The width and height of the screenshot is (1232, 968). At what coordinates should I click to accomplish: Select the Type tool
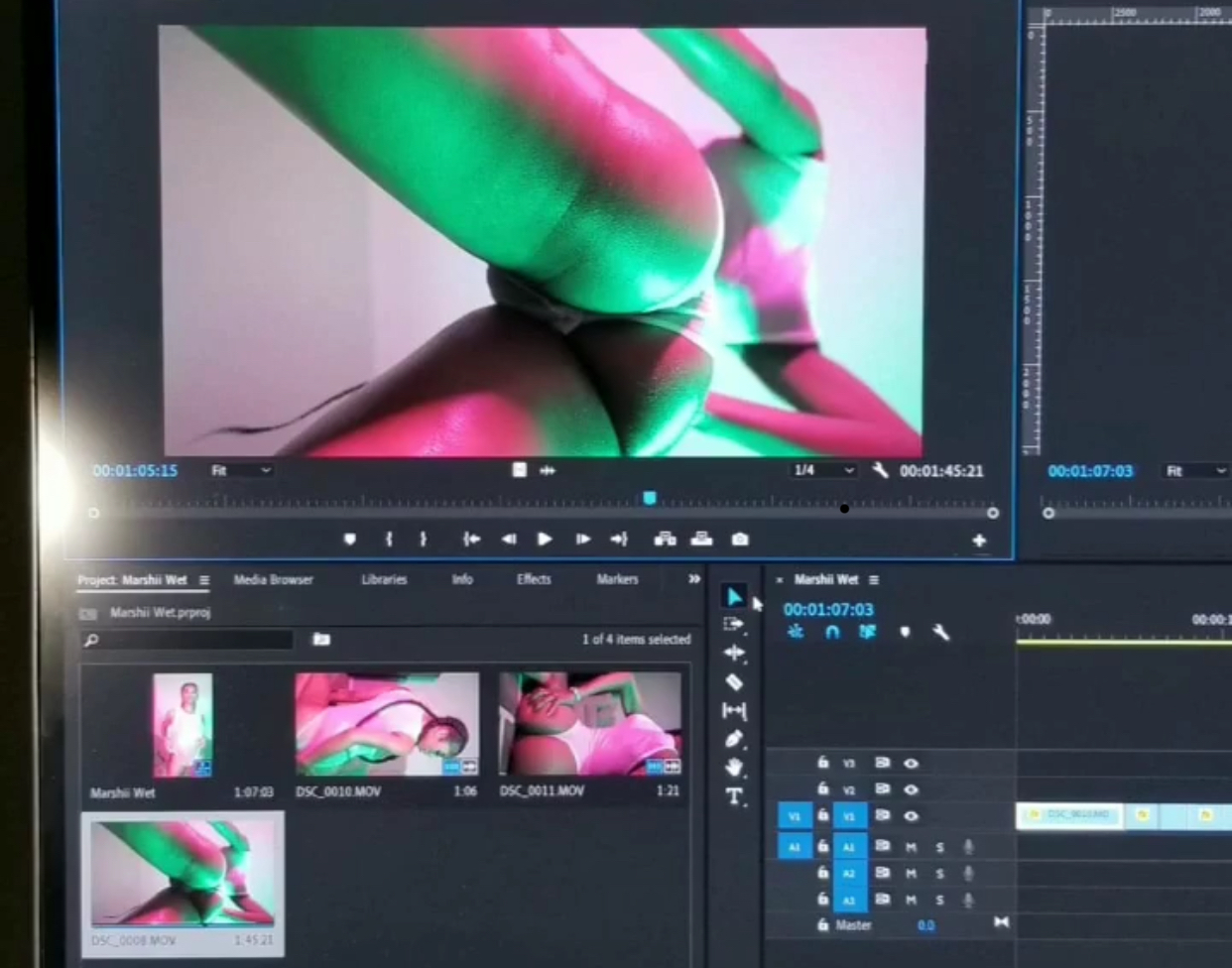click(x=734, y=795)
